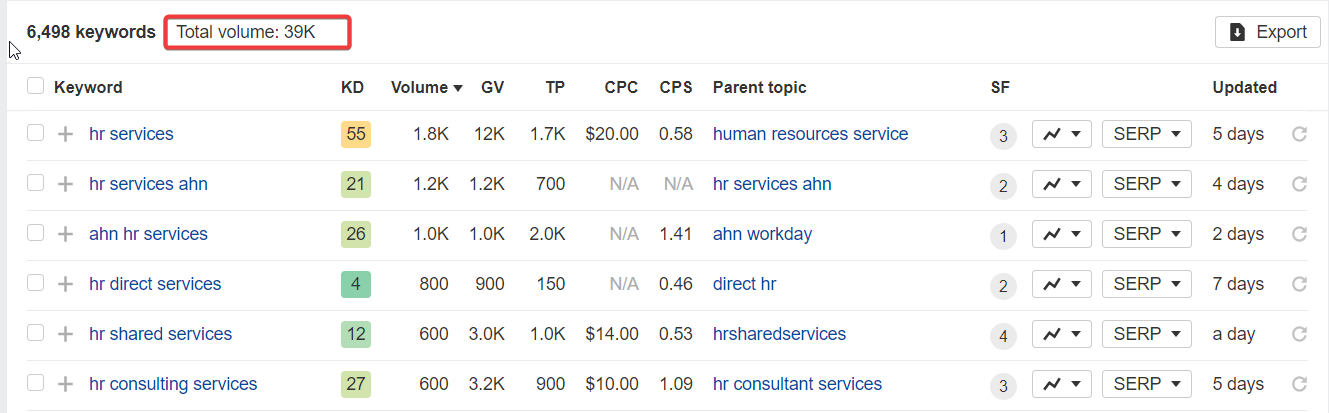
Task: Open trend chart for hr direct services
Action: click(x=1062, y=284)
